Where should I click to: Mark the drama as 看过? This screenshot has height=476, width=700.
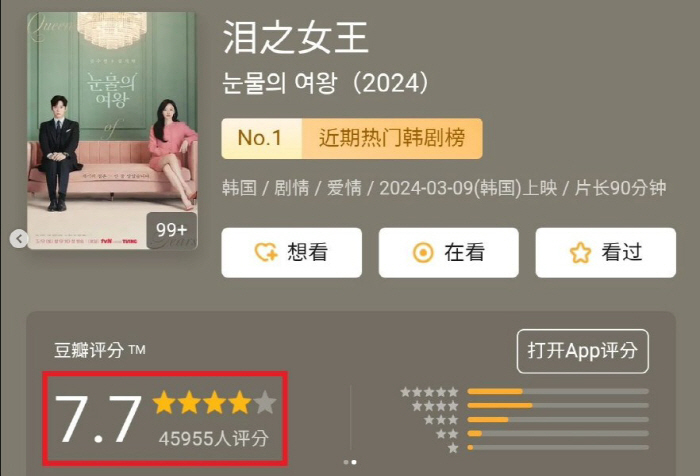coord(606,253)
